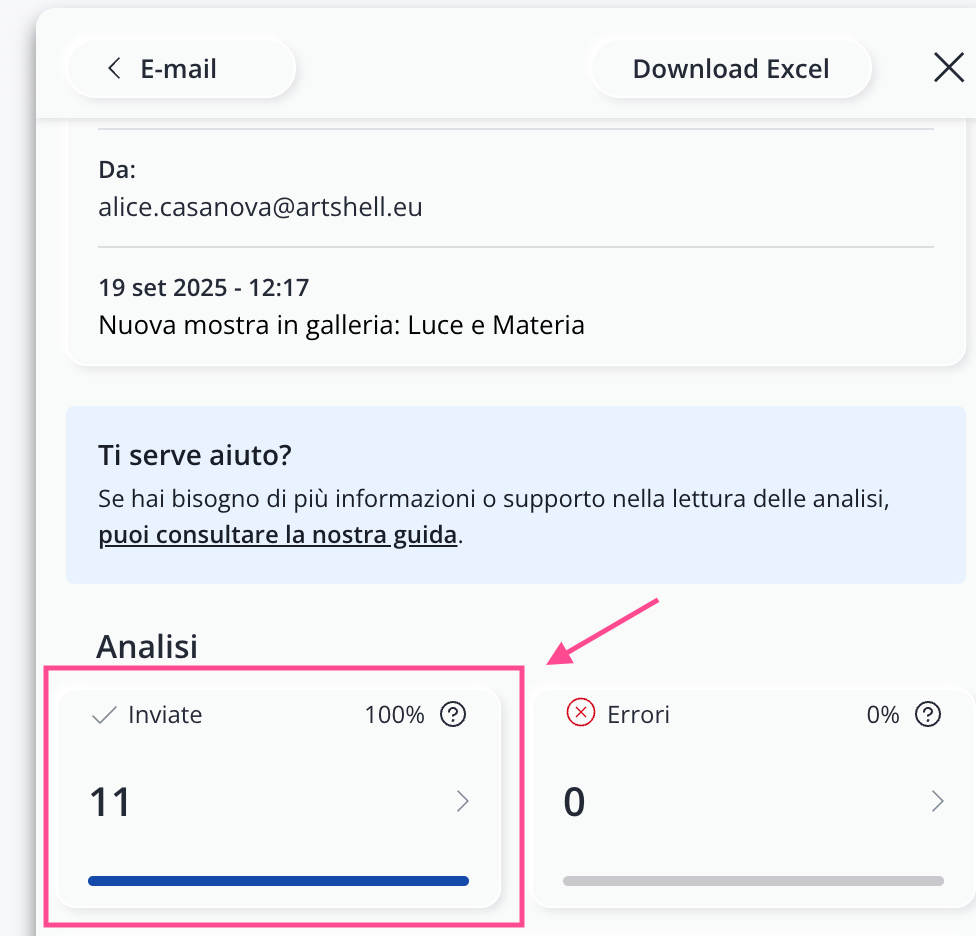
Task: Click the 100% Inviate percentage
Action: pyautogui.click(x=394, y=715)
